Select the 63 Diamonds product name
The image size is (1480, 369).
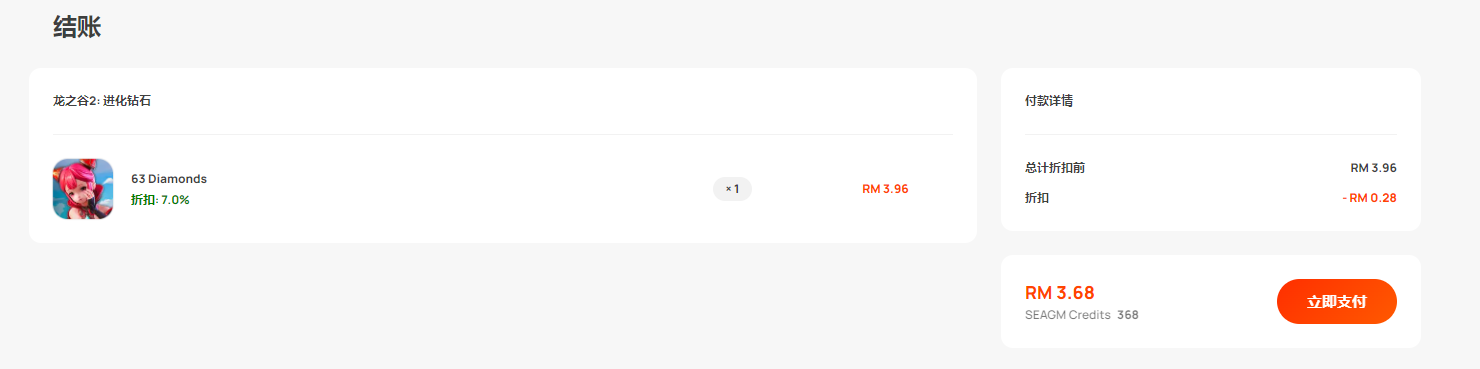pyautogui.click(x=169, y=178)
